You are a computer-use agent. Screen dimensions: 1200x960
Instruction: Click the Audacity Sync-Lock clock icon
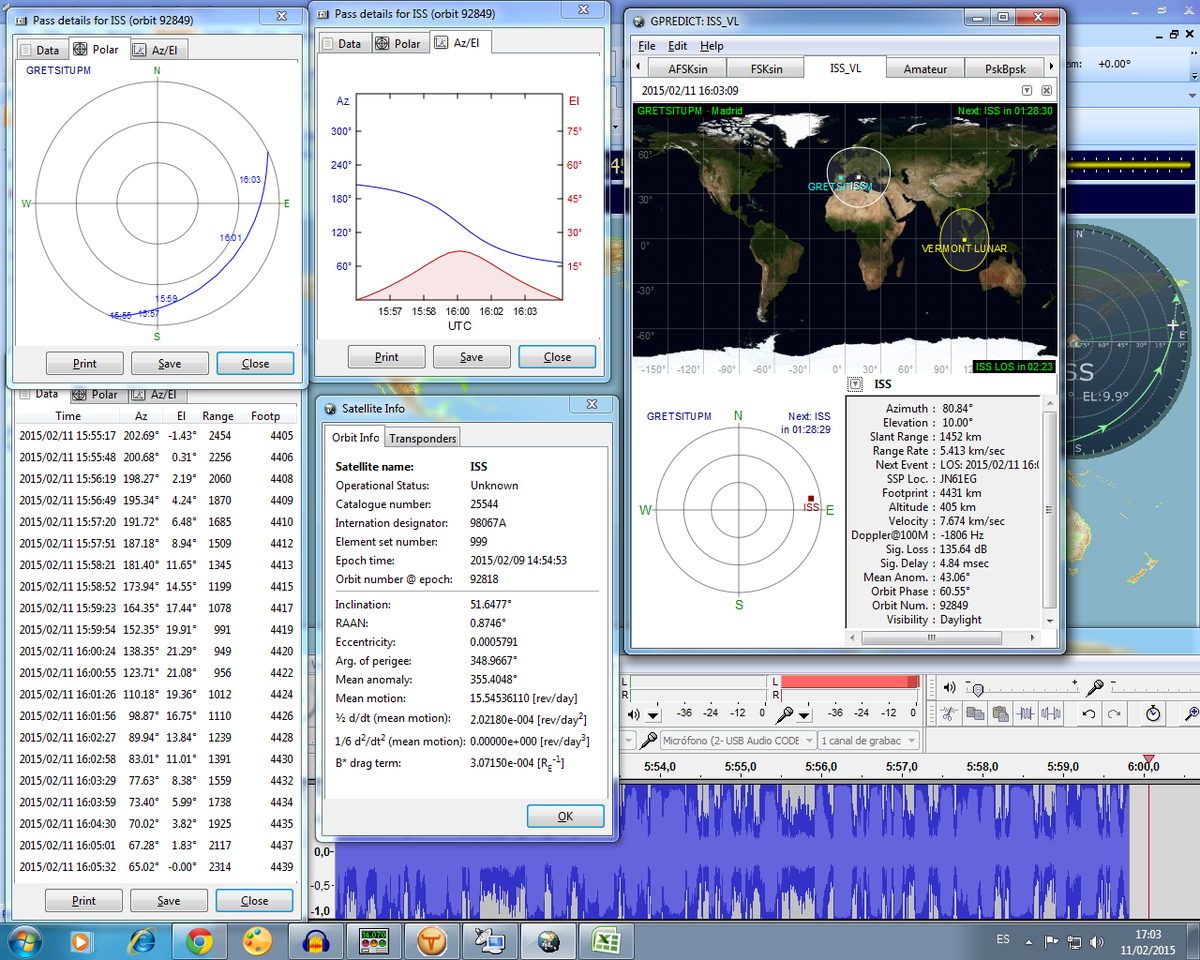[x=1153, y=714]
